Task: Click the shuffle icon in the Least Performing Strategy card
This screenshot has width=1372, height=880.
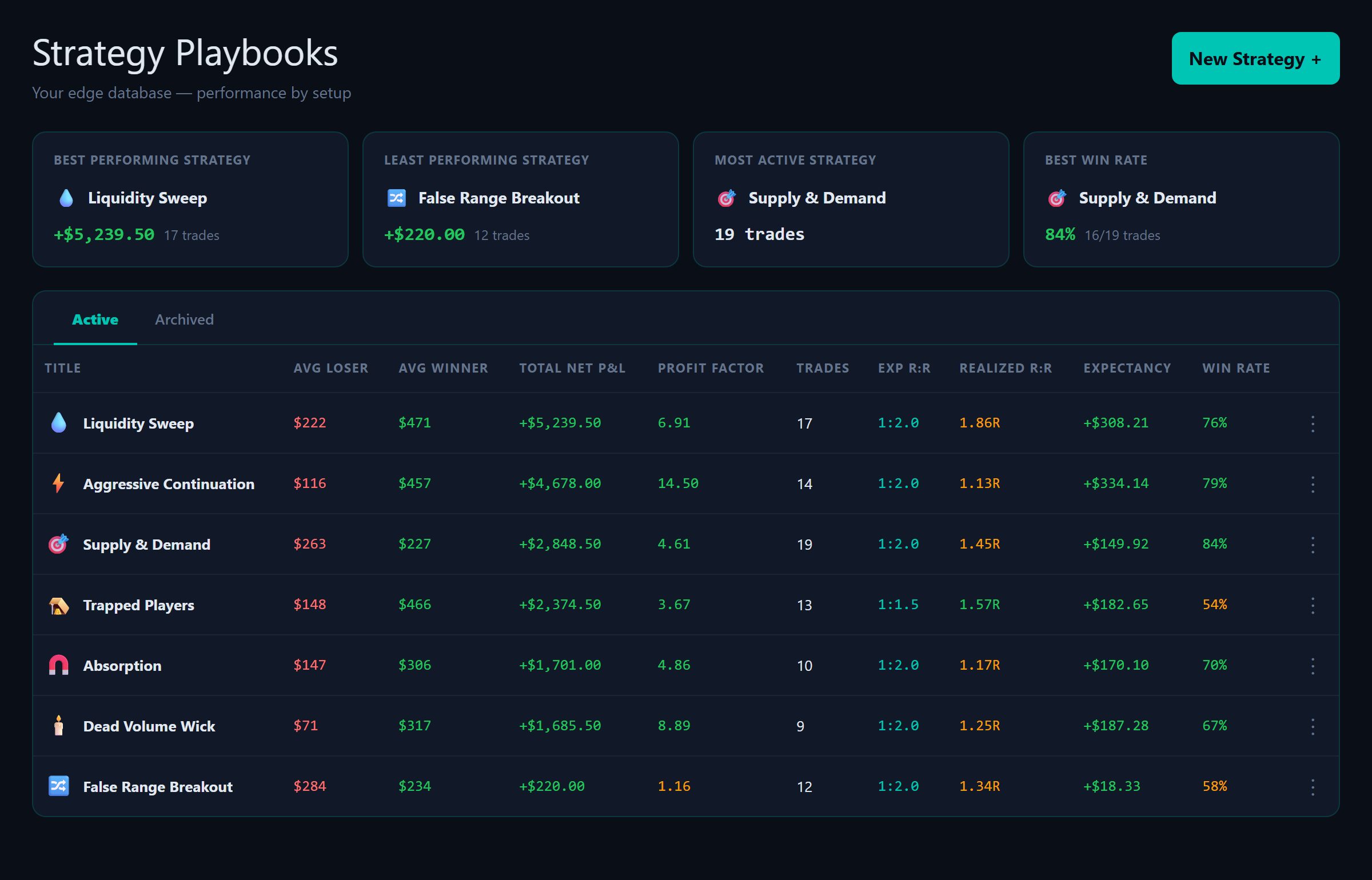Action: (x=396, y=198)
